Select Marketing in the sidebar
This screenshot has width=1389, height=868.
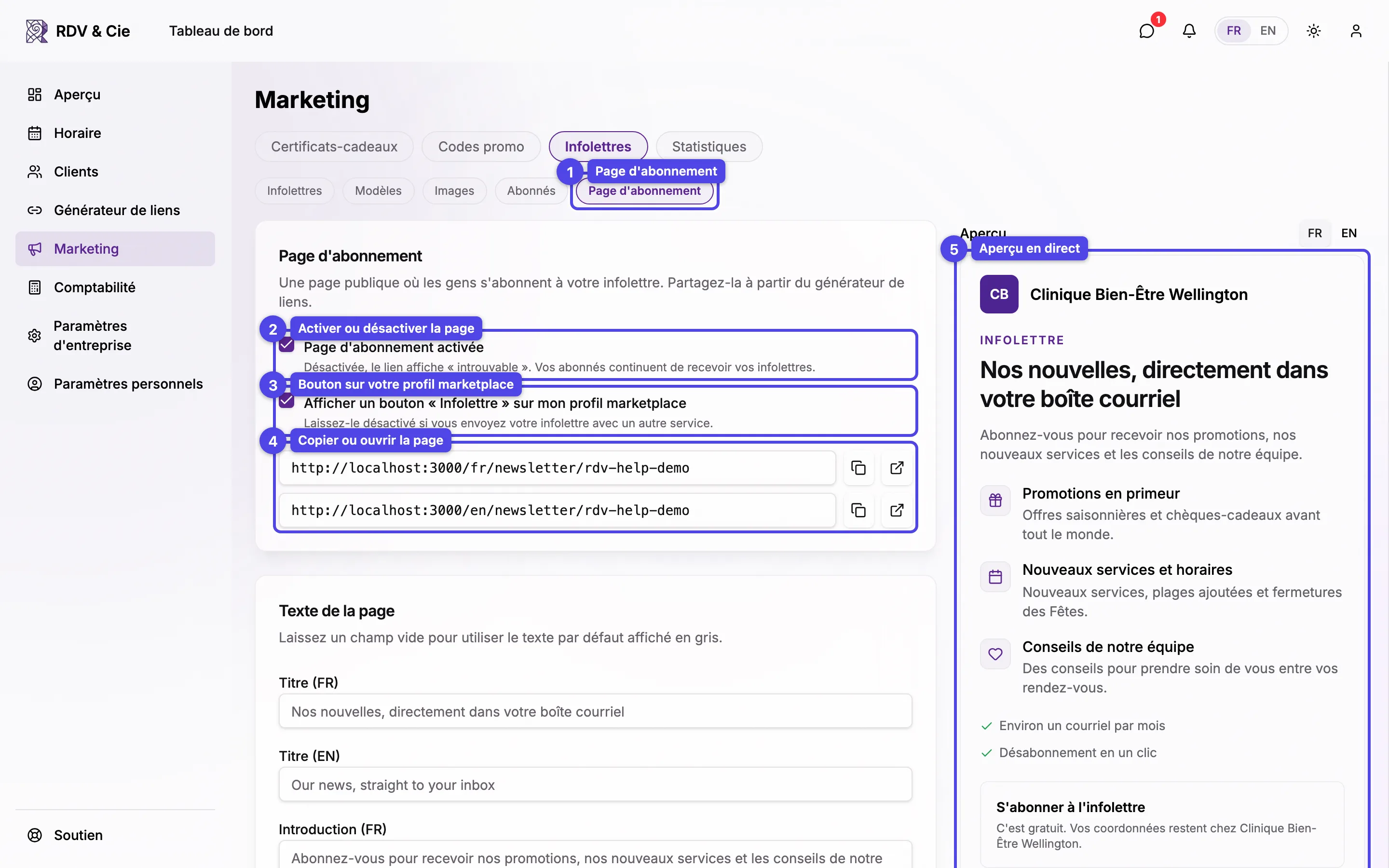tap(115, 248)
